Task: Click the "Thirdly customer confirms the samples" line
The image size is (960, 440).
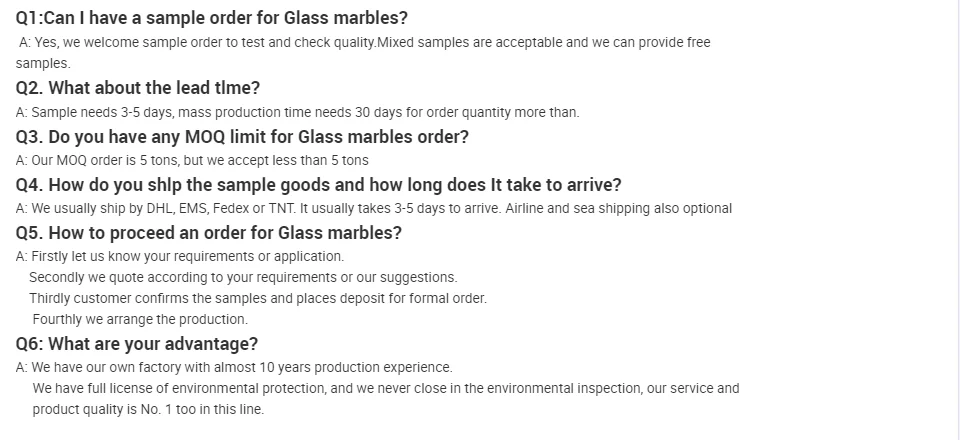Action: click(x=258, y=298)
